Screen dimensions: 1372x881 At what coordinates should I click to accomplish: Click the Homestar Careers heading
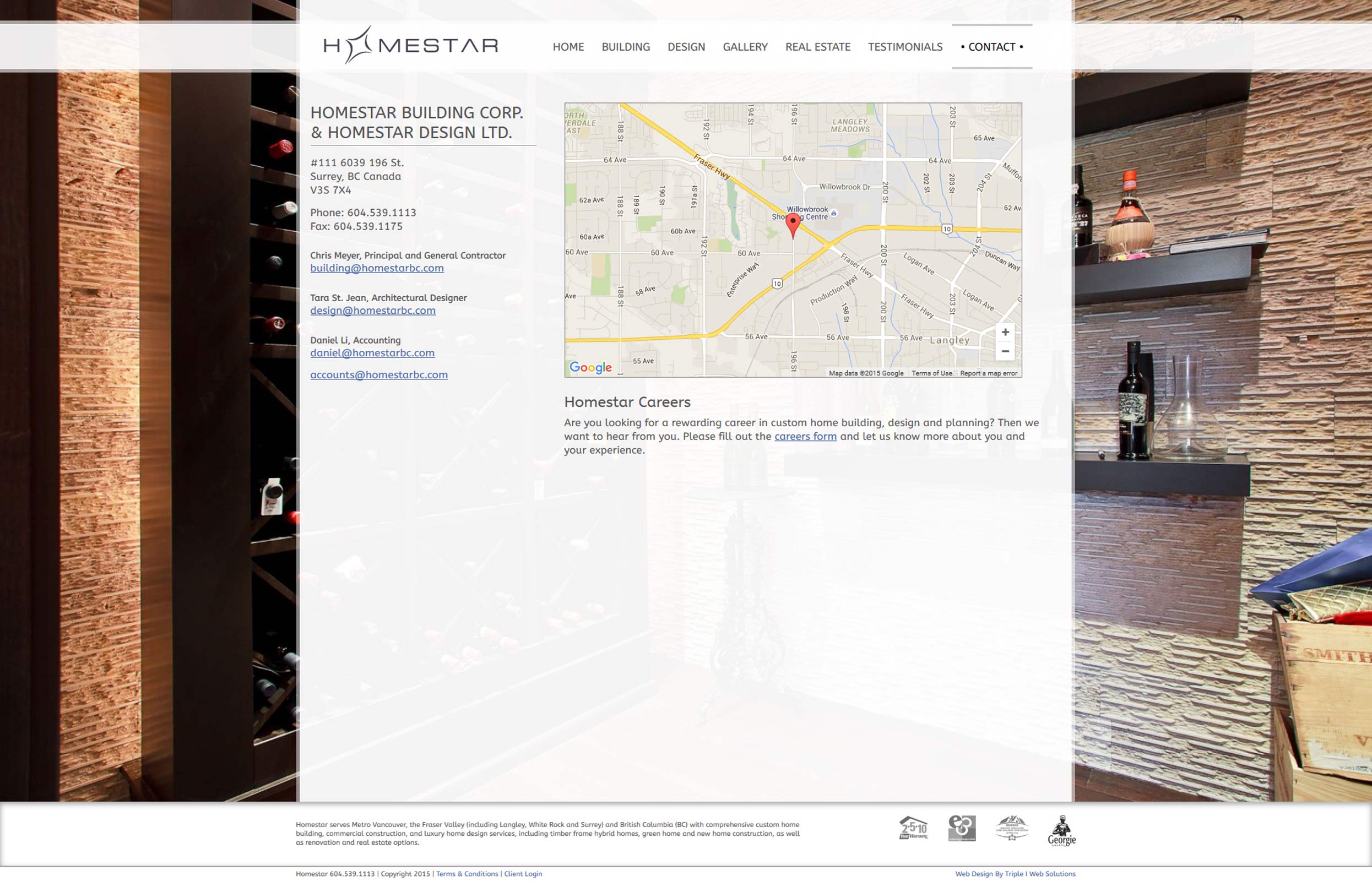(x=627, y=401)
